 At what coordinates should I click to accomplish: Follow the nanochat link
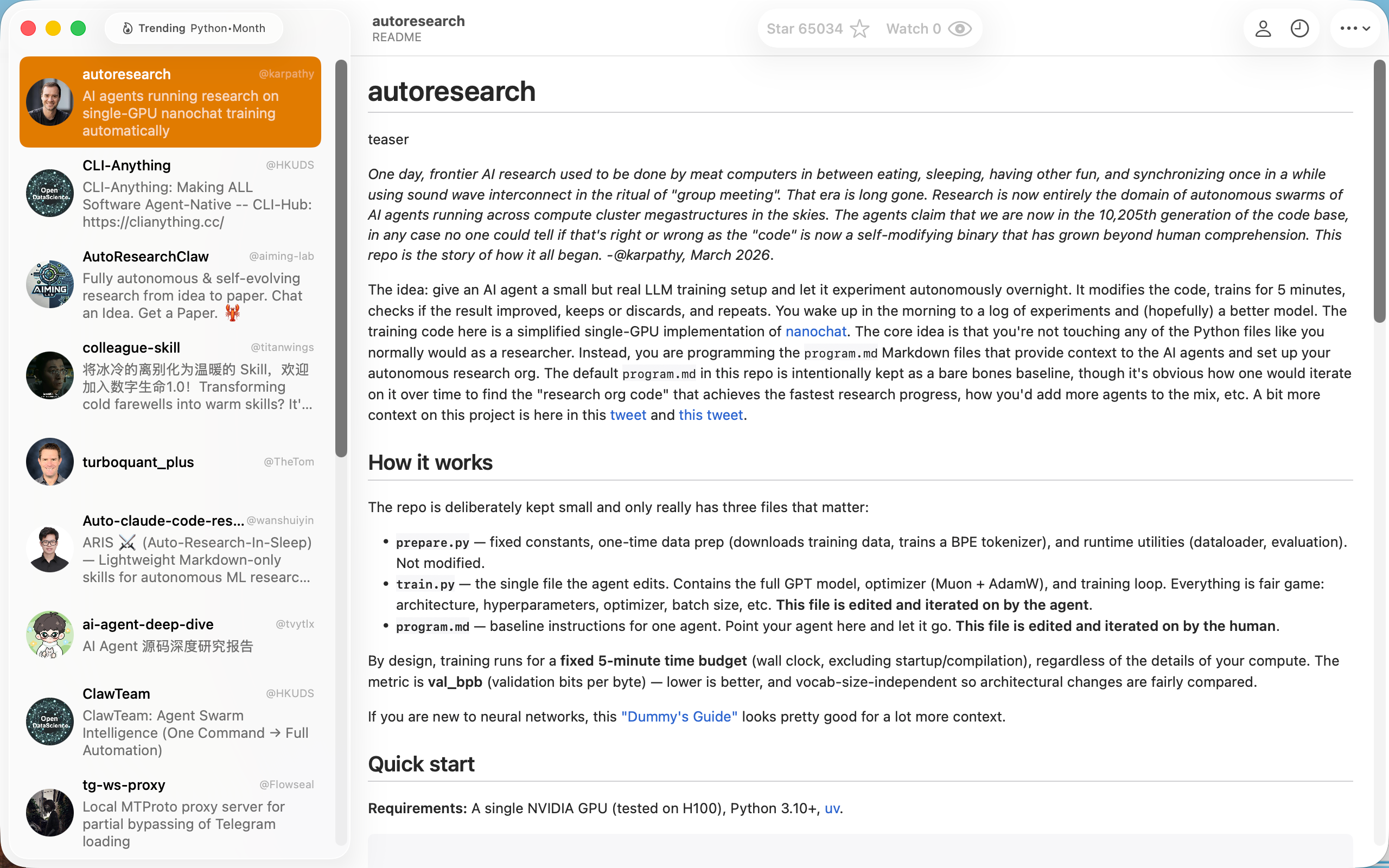tap(815, 332)
